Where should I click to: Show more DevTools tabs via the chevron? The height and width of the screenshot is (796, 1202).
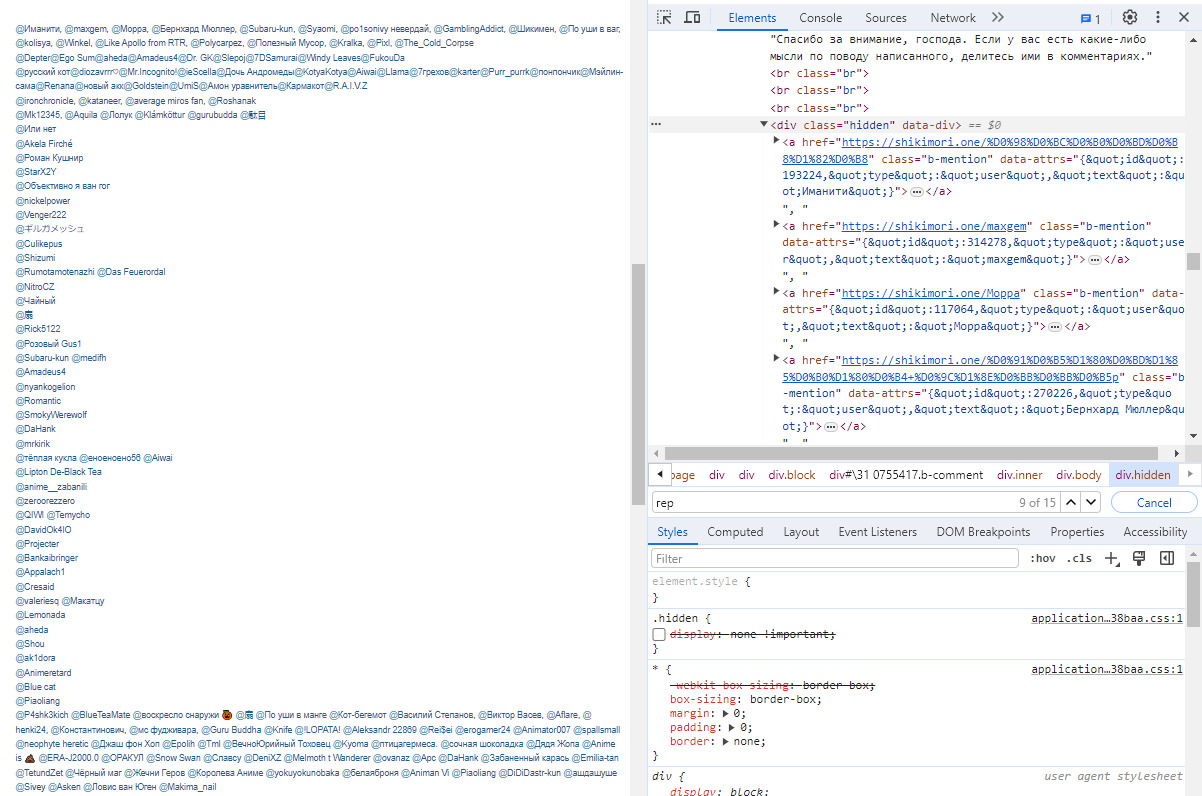(998, 17)
